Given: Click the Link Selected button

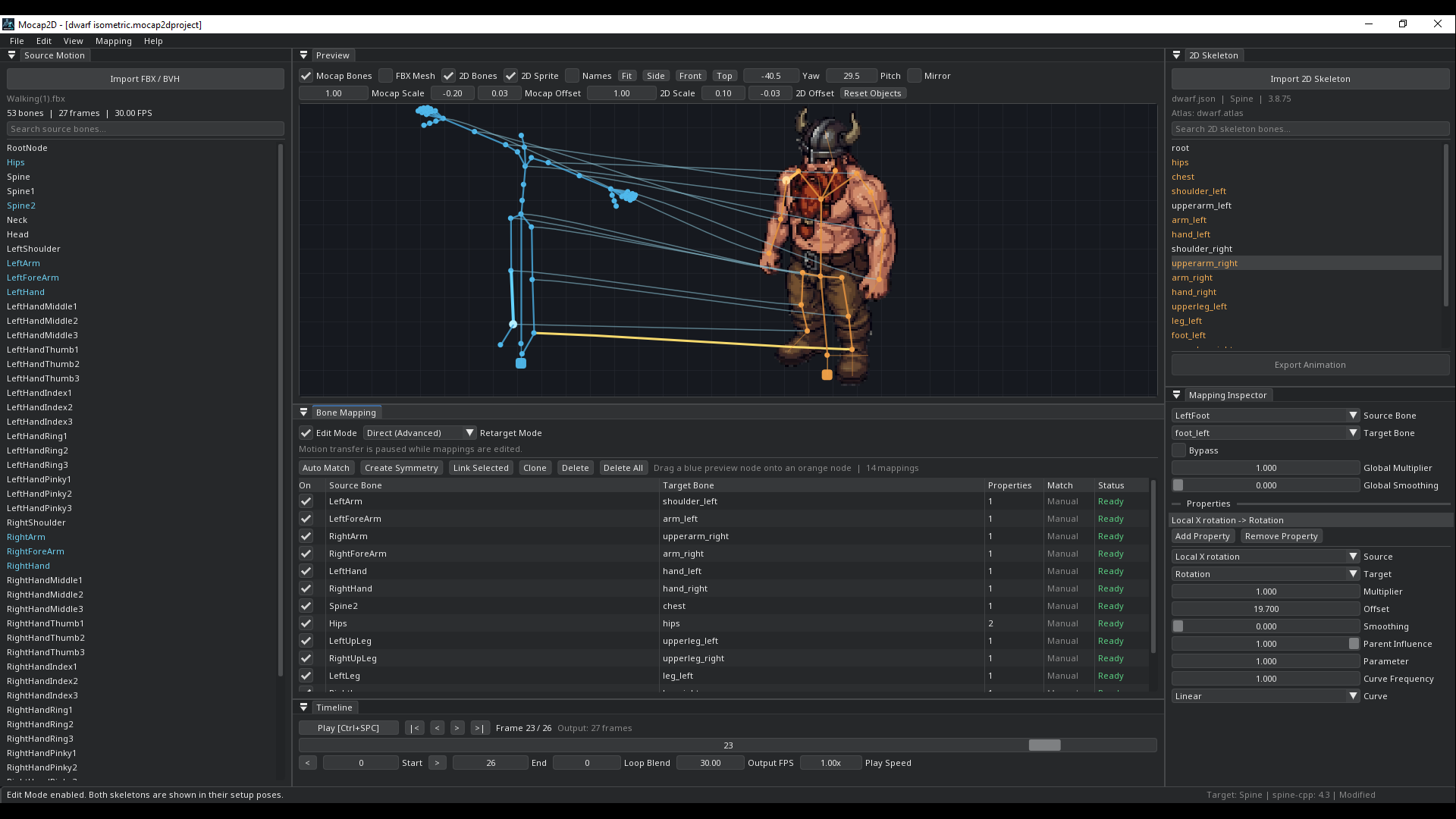Looking at the screenshot, I should tap(481, 468).
